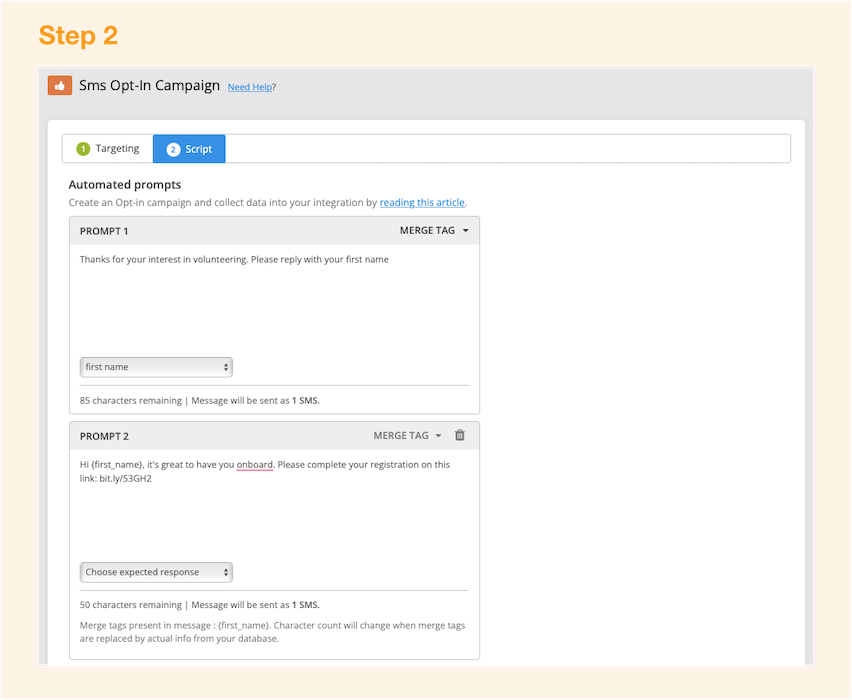The width and height of the screenshot is (852, 700).
Task: Click into the Prompt 2 message text area
Action: click(x=274, y=503)
